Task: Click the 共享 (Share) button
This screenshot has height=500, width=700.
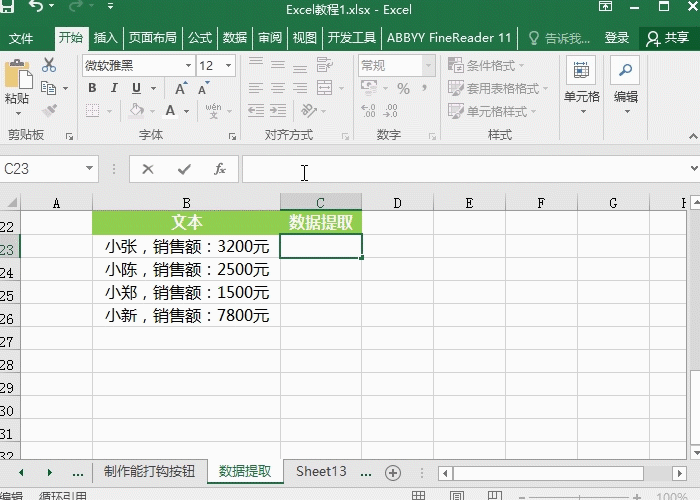Action: point(668,38)
